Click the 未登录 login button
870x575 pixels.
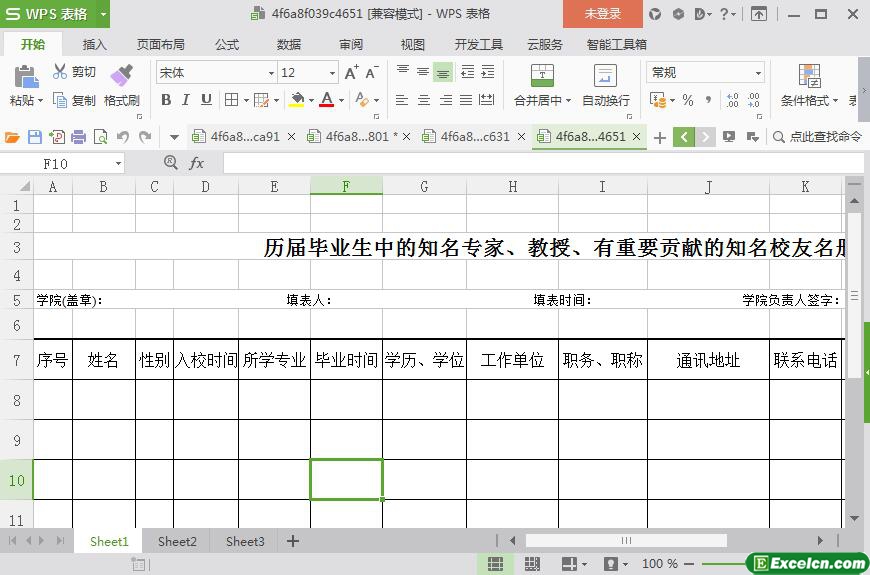click(x=603, y=14)
